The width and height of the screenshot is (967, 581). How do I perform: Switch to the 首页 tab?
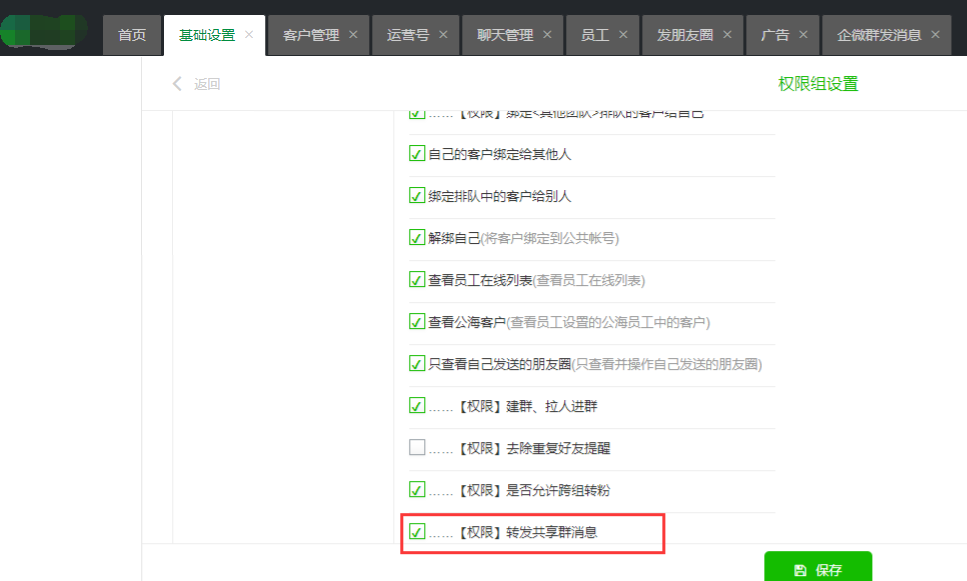(x=132, y=35)
